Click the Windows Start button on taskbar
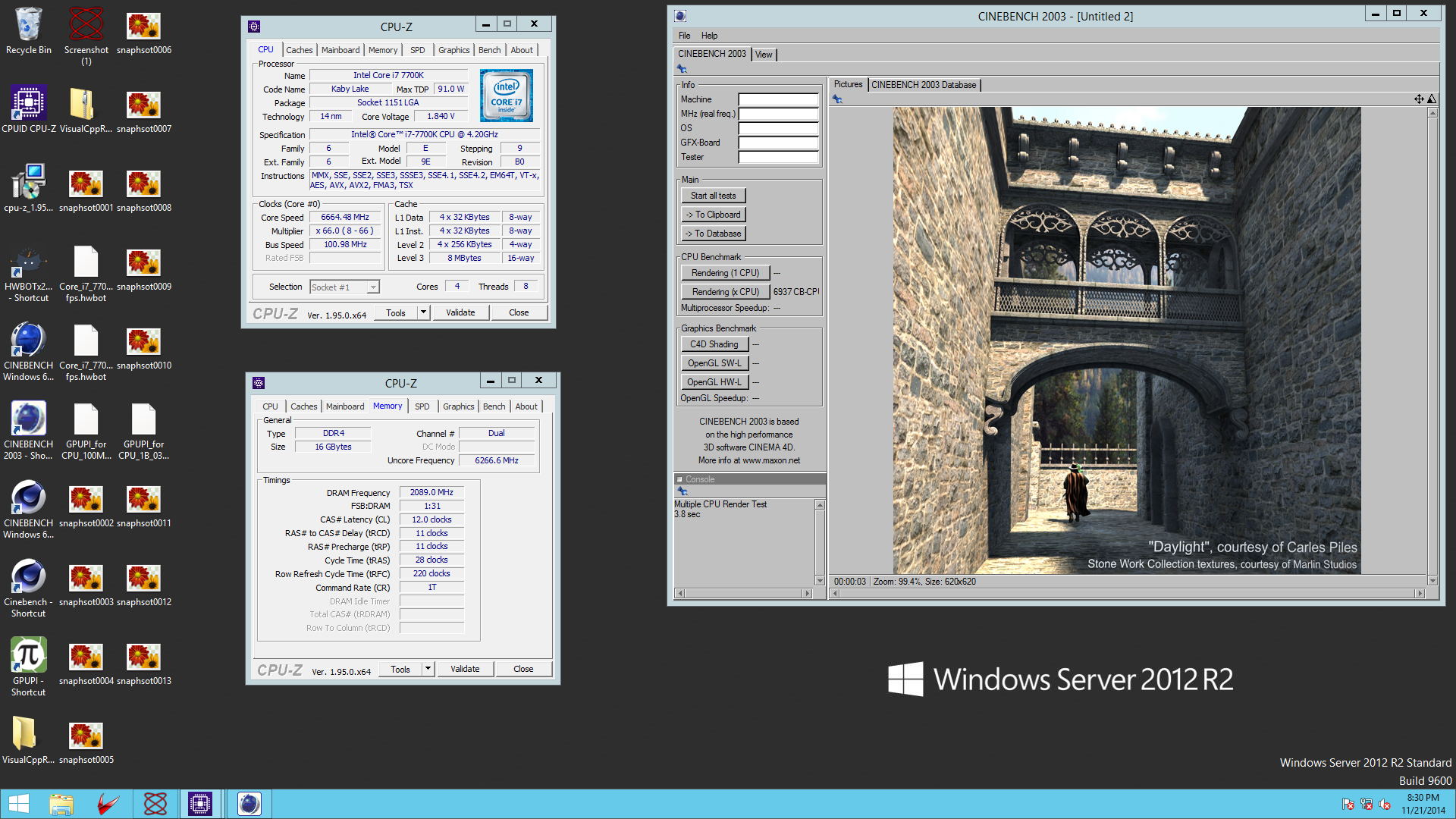The image size is (1456, 819). click(19, 804)
